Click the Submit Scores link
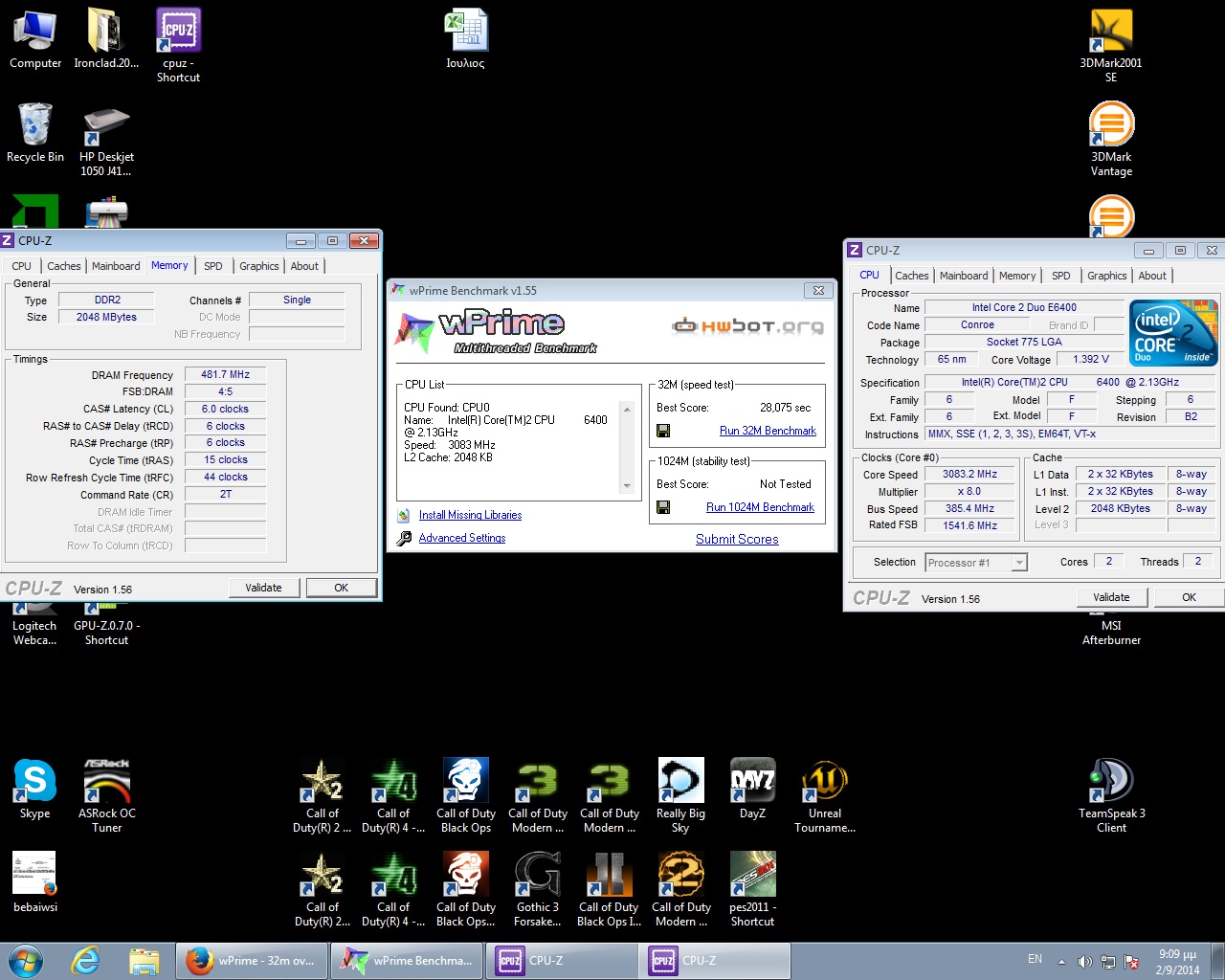1225x980 pixels. coord(737,539)
